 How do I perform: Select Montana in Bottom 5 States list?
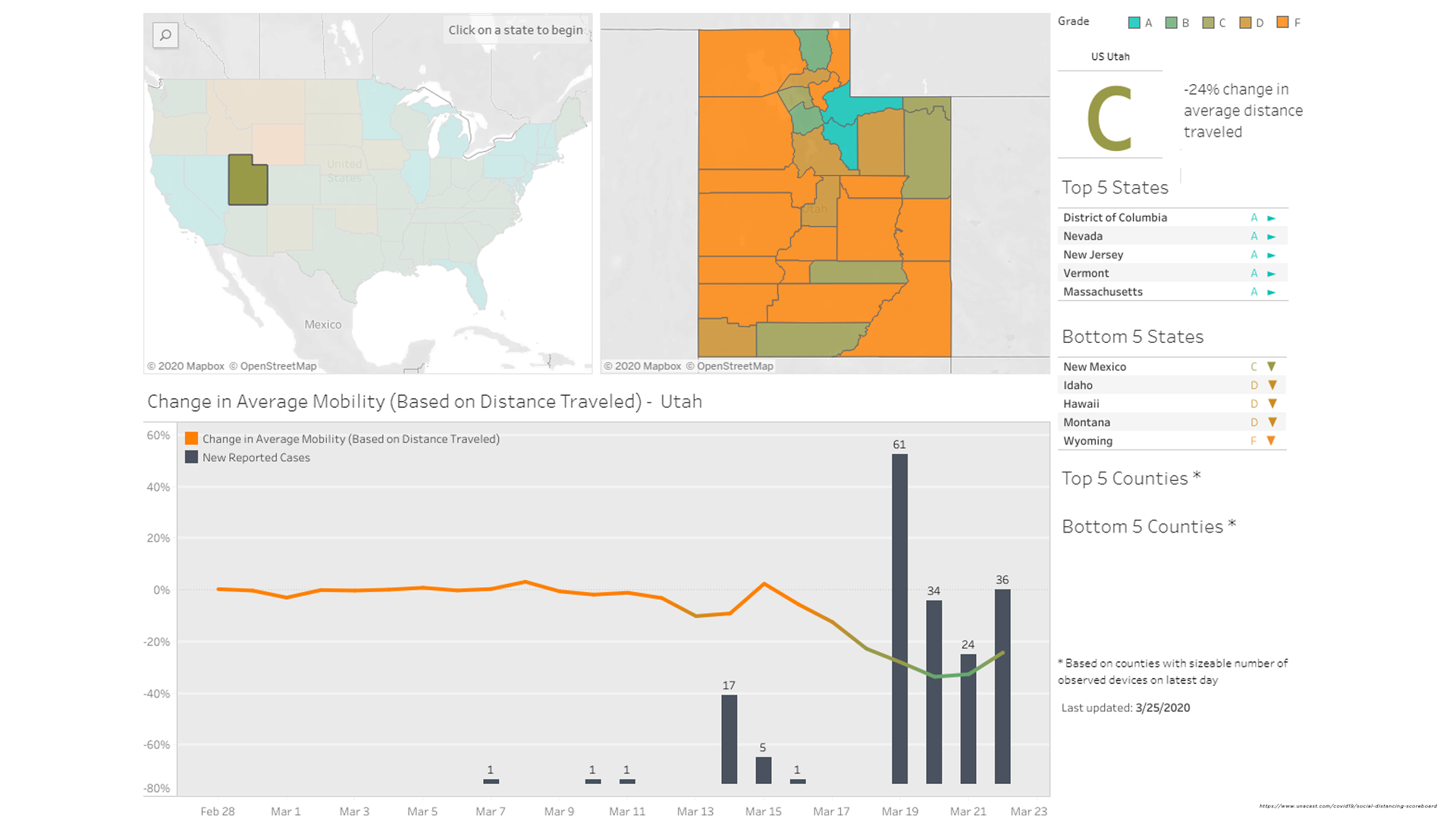click(1086, 422)
